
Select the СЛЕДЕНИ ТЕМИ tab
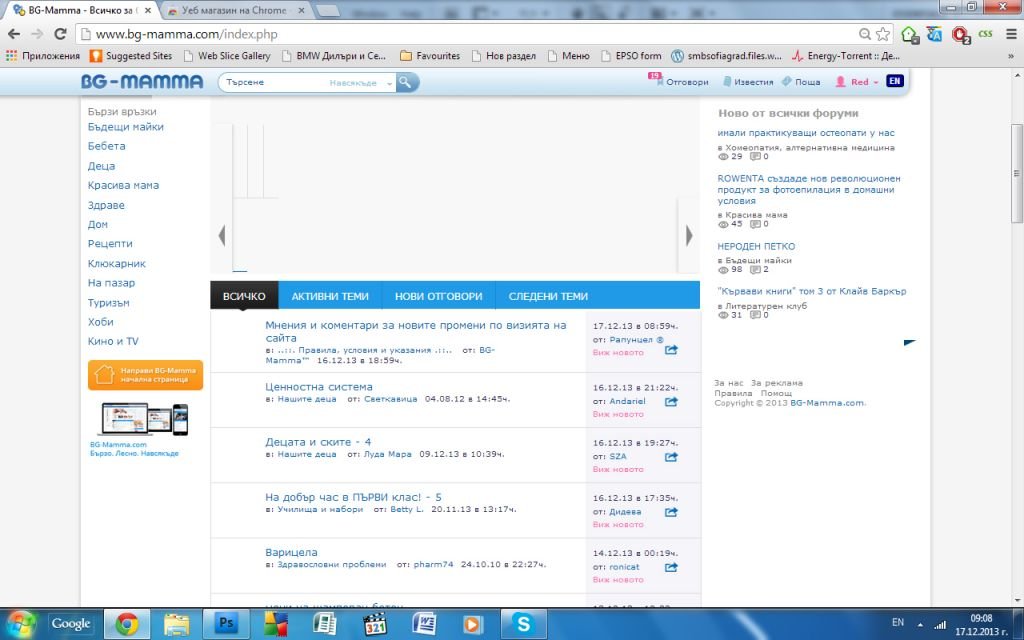click(x=548, y=296)
